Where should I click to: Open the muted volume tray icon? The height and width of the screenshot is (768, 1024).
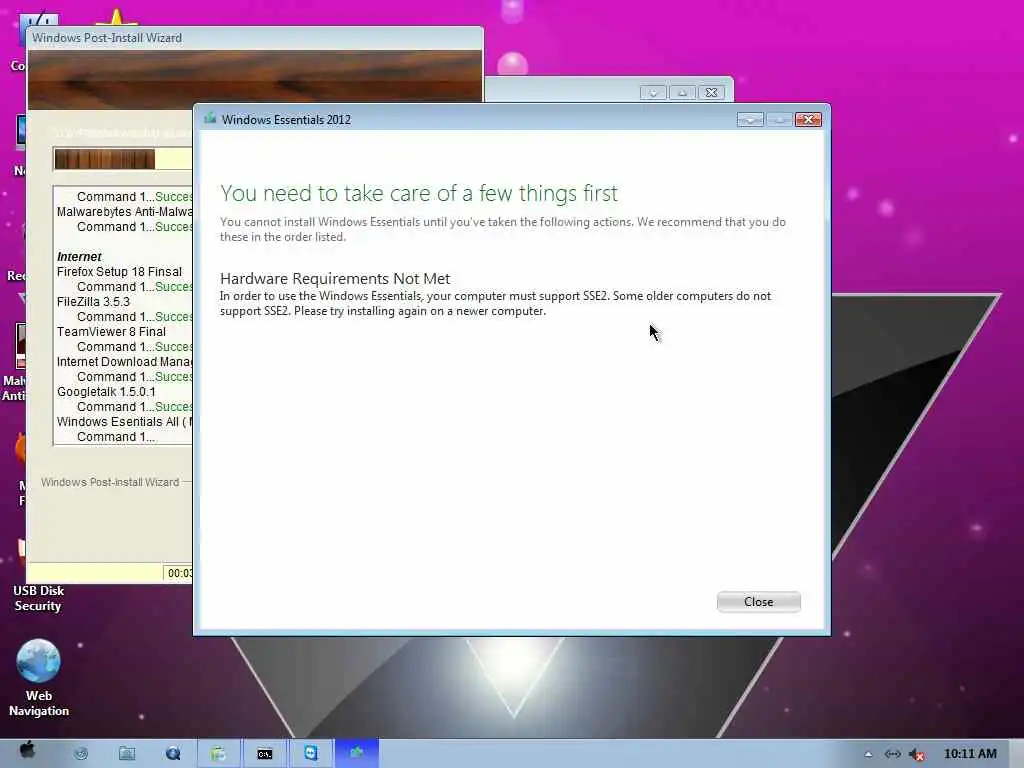(917, 754)
